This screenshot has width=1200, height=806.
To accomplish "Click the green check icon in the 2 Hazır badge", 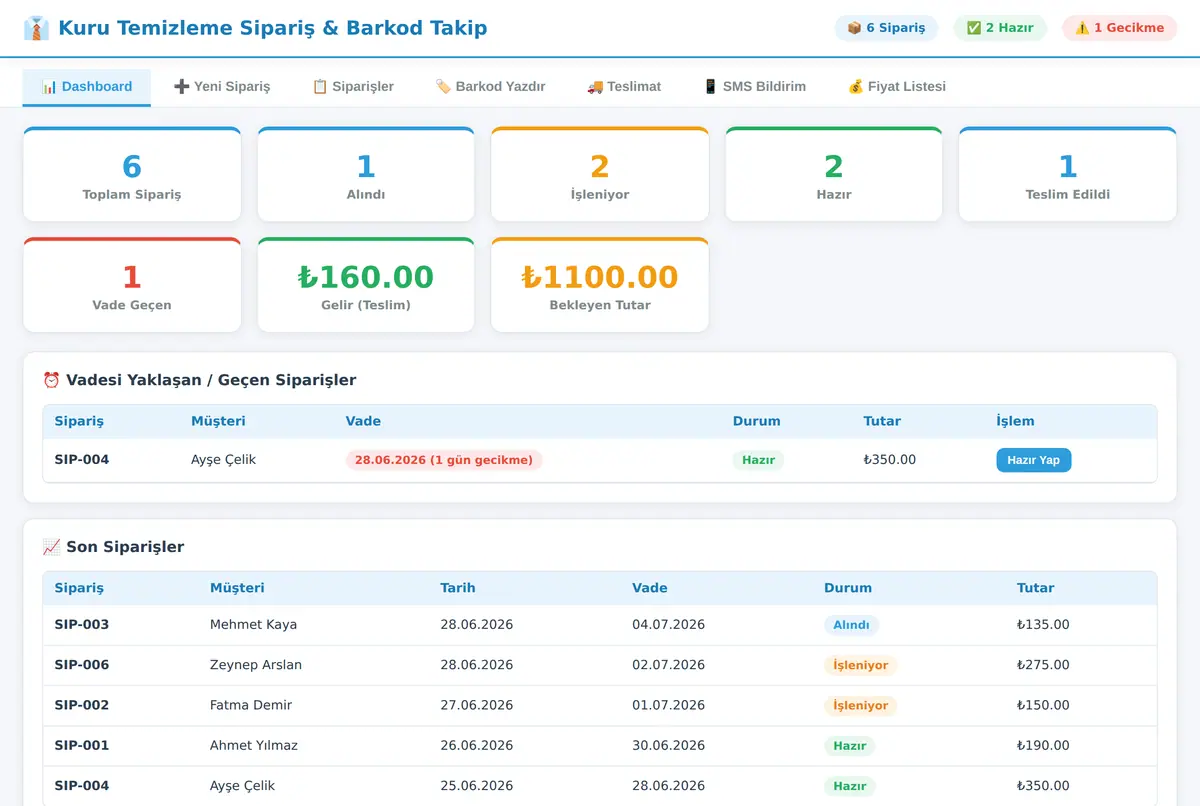I will pos(974,28).
